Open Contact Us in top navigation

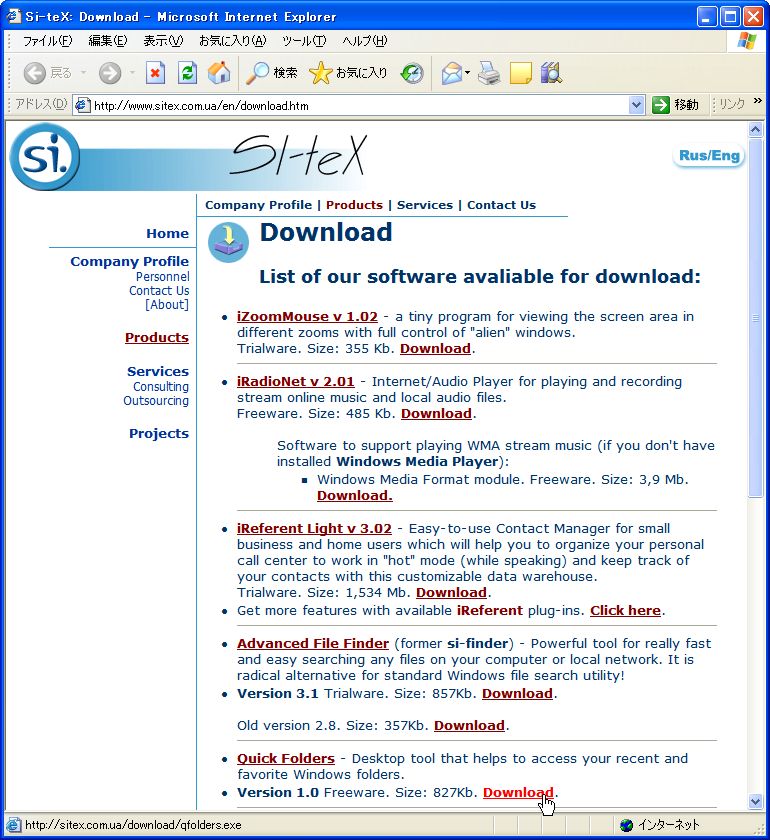(502, 205)
